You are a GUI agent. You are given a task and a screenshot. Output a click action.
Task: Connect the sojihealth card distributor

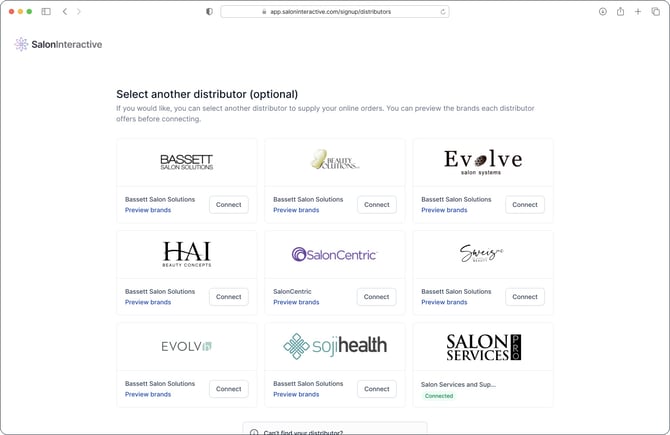[377, 389]
